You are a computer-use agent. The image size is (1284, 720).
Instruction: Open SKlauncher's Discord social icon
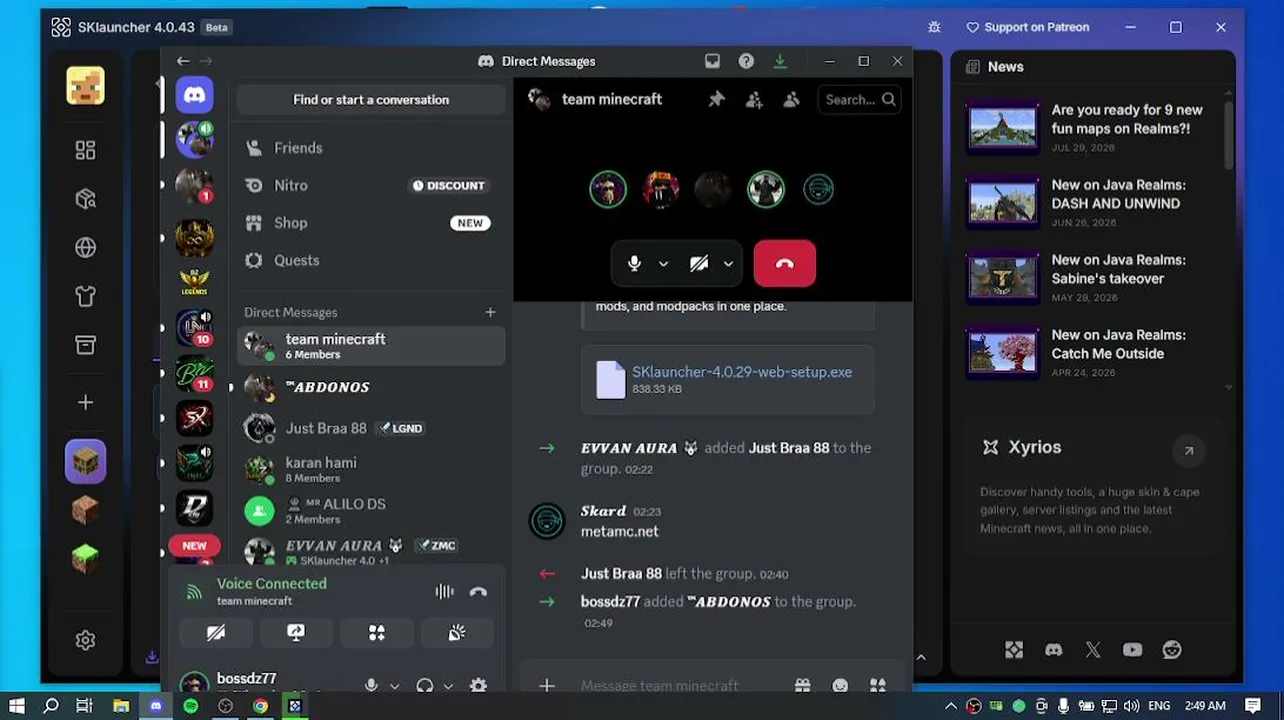click(1053, 650)
